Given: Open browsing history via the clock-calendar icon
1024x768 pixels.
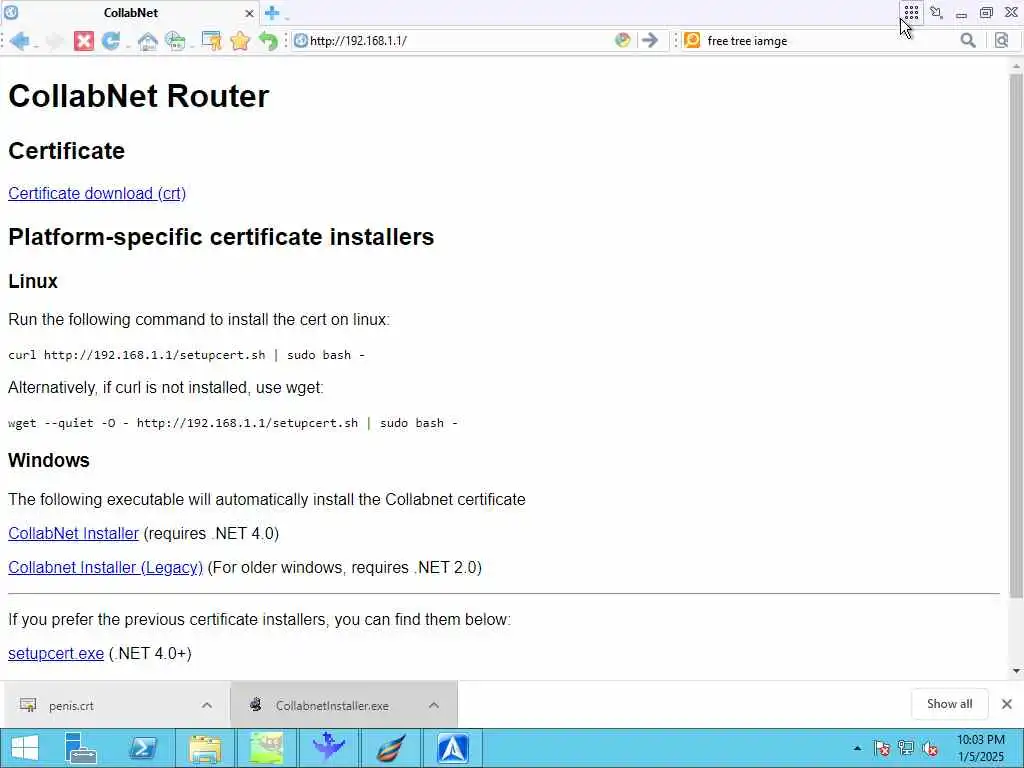Looking at the screenshot, I should [x=175, y=41].
